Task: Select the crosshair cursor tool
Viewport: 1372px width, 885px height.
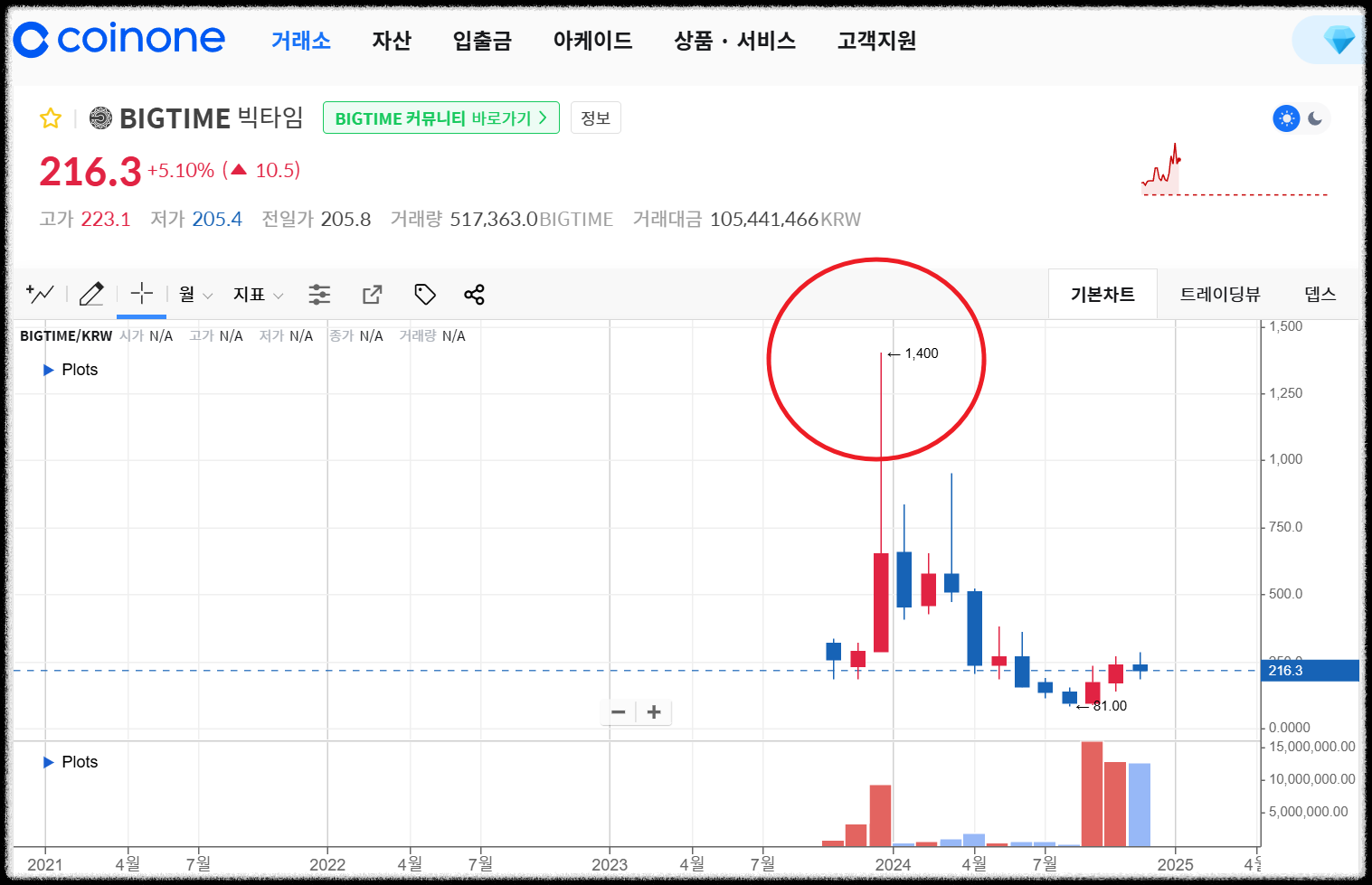Action: pyautogui.click(x=142, y=293)
